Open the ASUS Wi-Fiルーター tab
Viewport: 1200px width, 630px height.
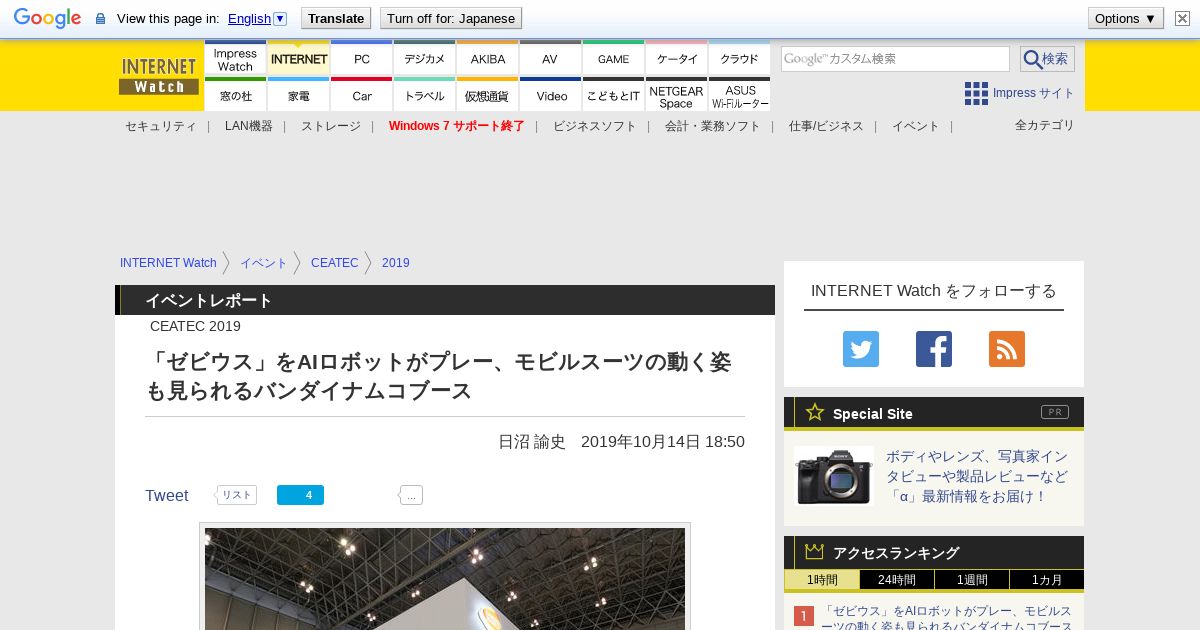click(740, 95)
